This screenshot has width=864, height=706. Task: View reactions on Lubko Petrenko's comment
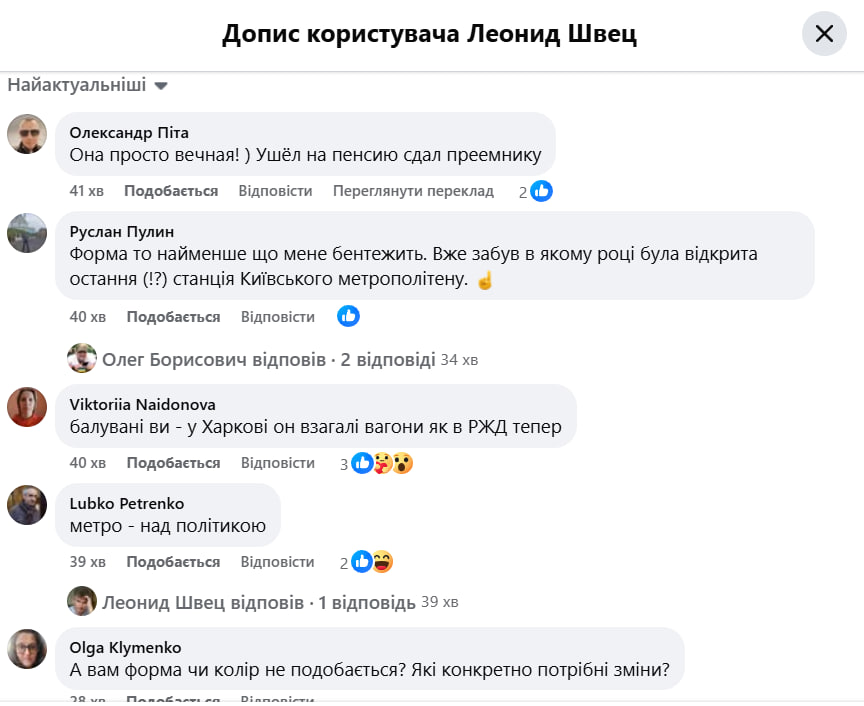[x=371, y=562]
